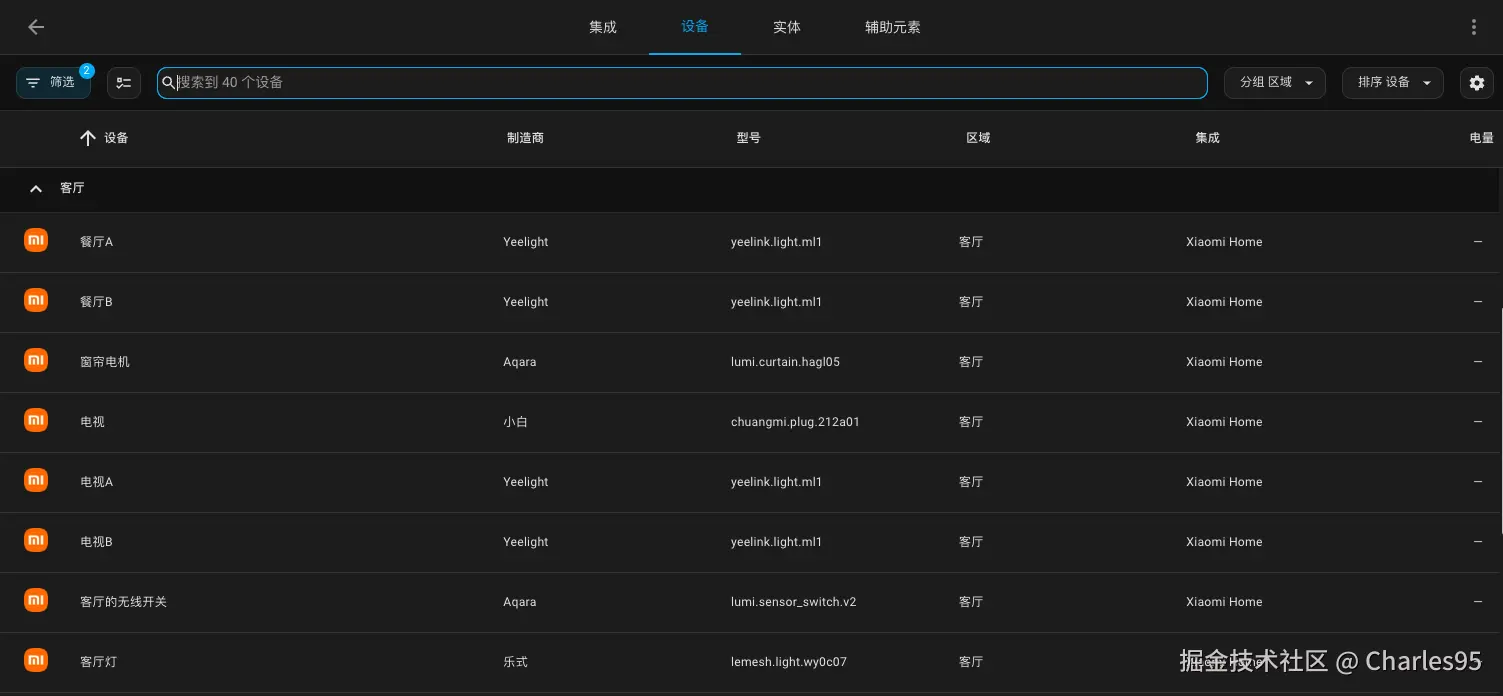Switch to the 实体 tab
The image size is (1503, 696).
(x=786, y=27)
